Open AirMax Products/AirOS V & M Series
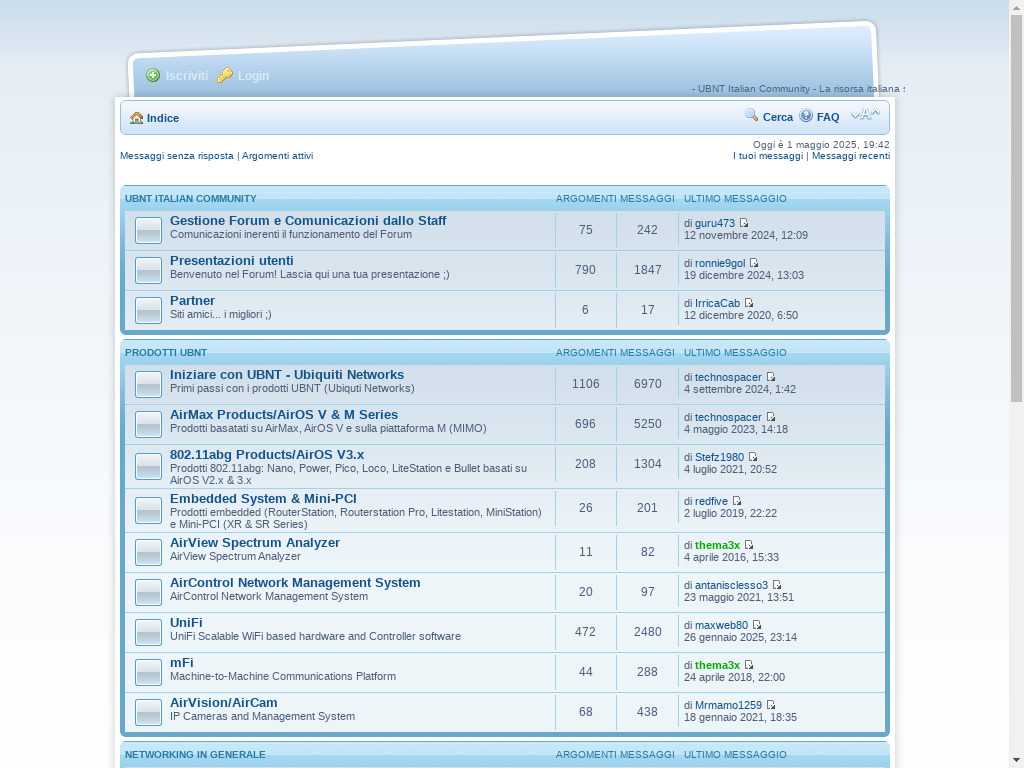This screenshot has width=1024, height=768. click(x=284, y=415)
